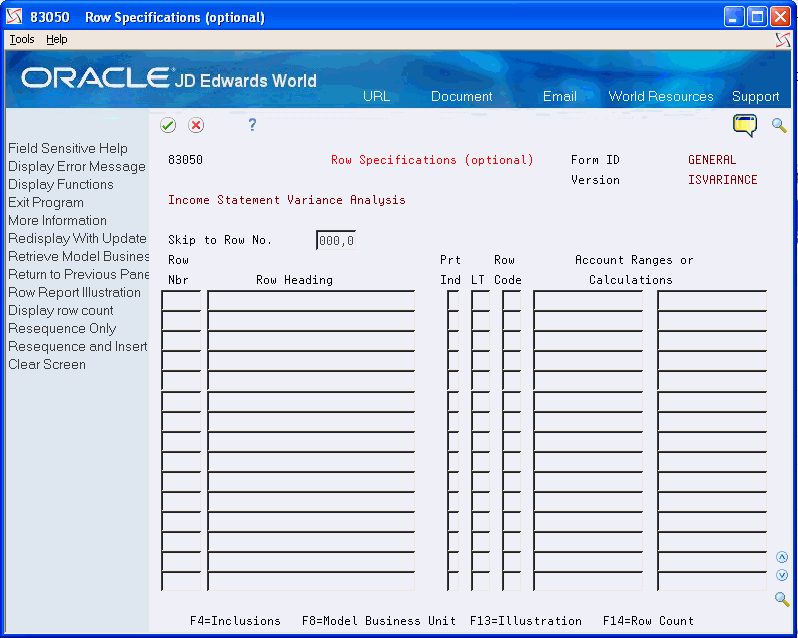Image resolution: width=798 pixels, height=638 pixels.
Task: Click F8=Model Business Unit function text
Action: point(379,621)
